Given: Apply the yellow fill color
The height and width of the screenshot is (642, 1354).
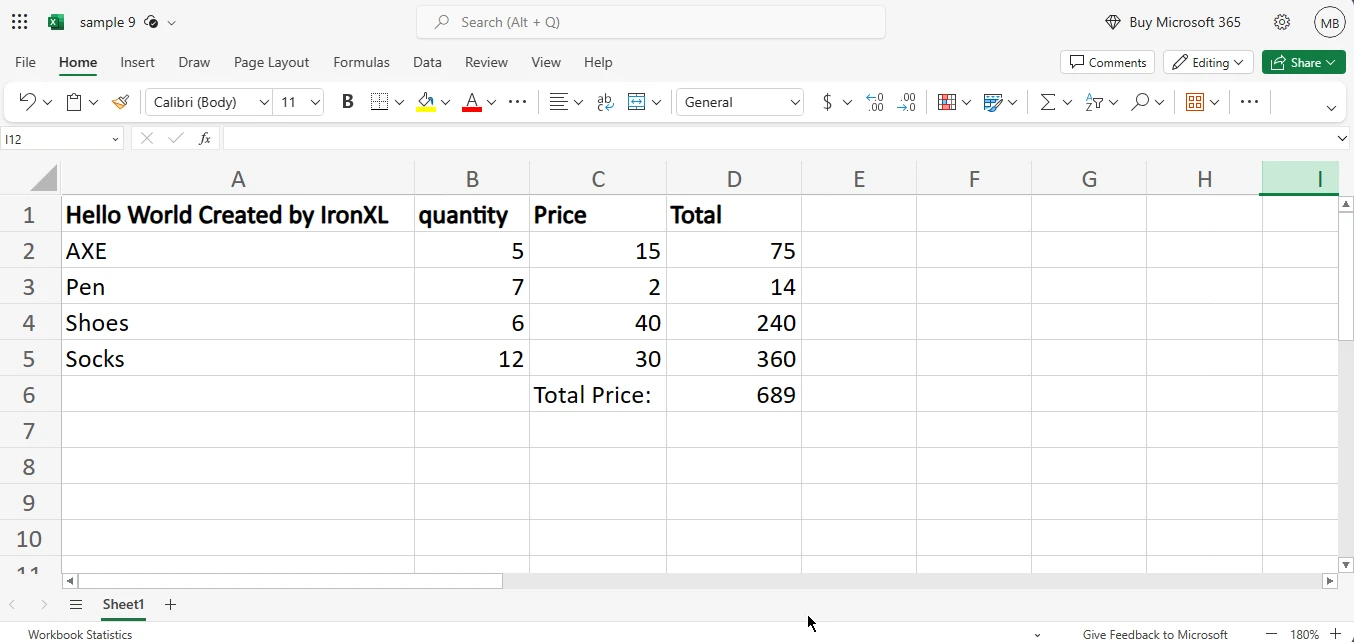Looking at the screenshot, I should [426, 102].
